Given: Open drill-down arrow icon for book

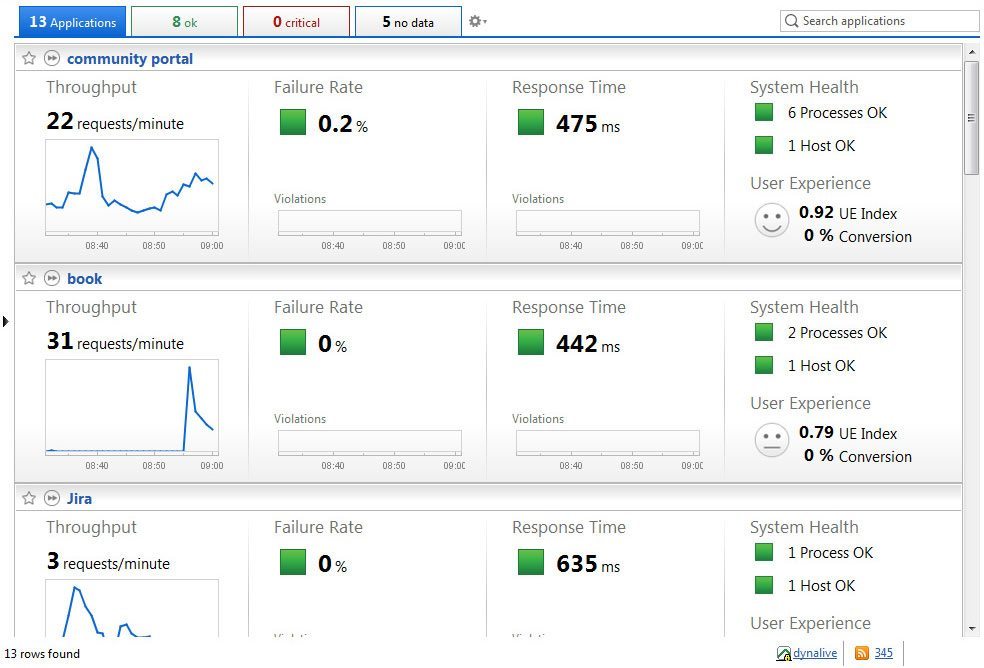Looking at the screenshot, I should tap(52, 278).
